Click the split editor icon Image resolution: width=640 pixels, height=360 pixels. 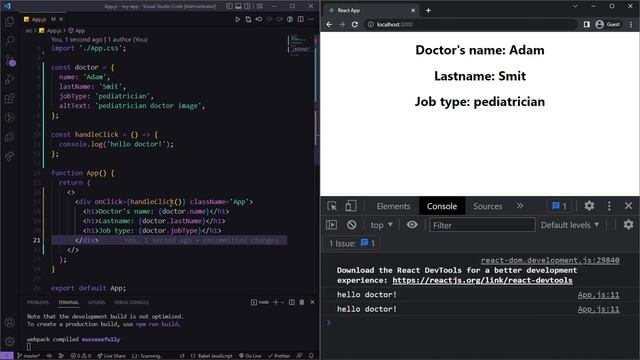coord(301,19)
